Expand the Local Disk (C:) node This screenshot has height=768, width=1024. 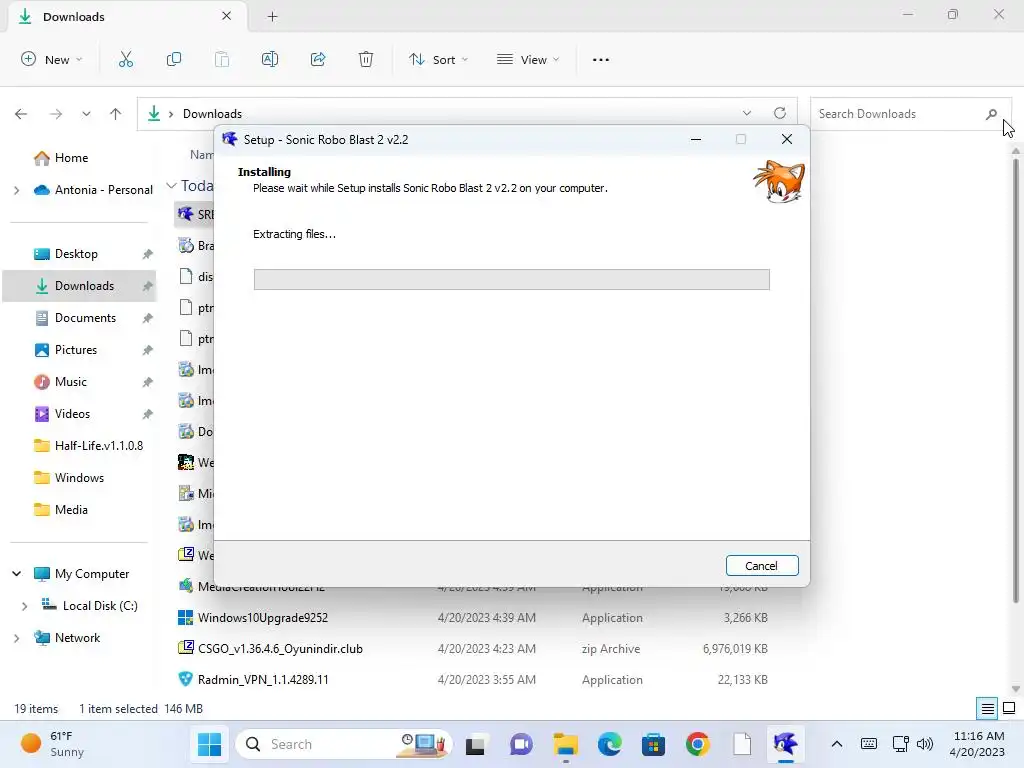click(x=24, y=606)
